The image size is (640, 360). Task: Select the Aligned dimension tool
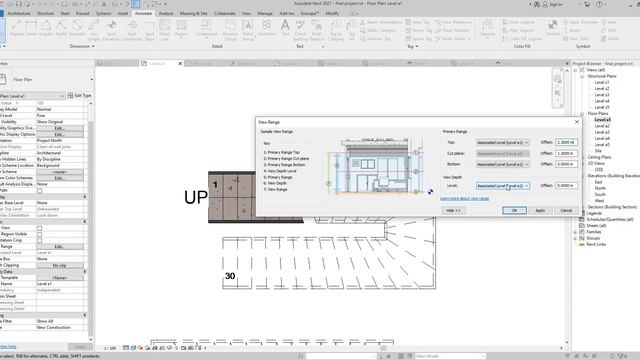pyautogui.click(x=17, y=29)
